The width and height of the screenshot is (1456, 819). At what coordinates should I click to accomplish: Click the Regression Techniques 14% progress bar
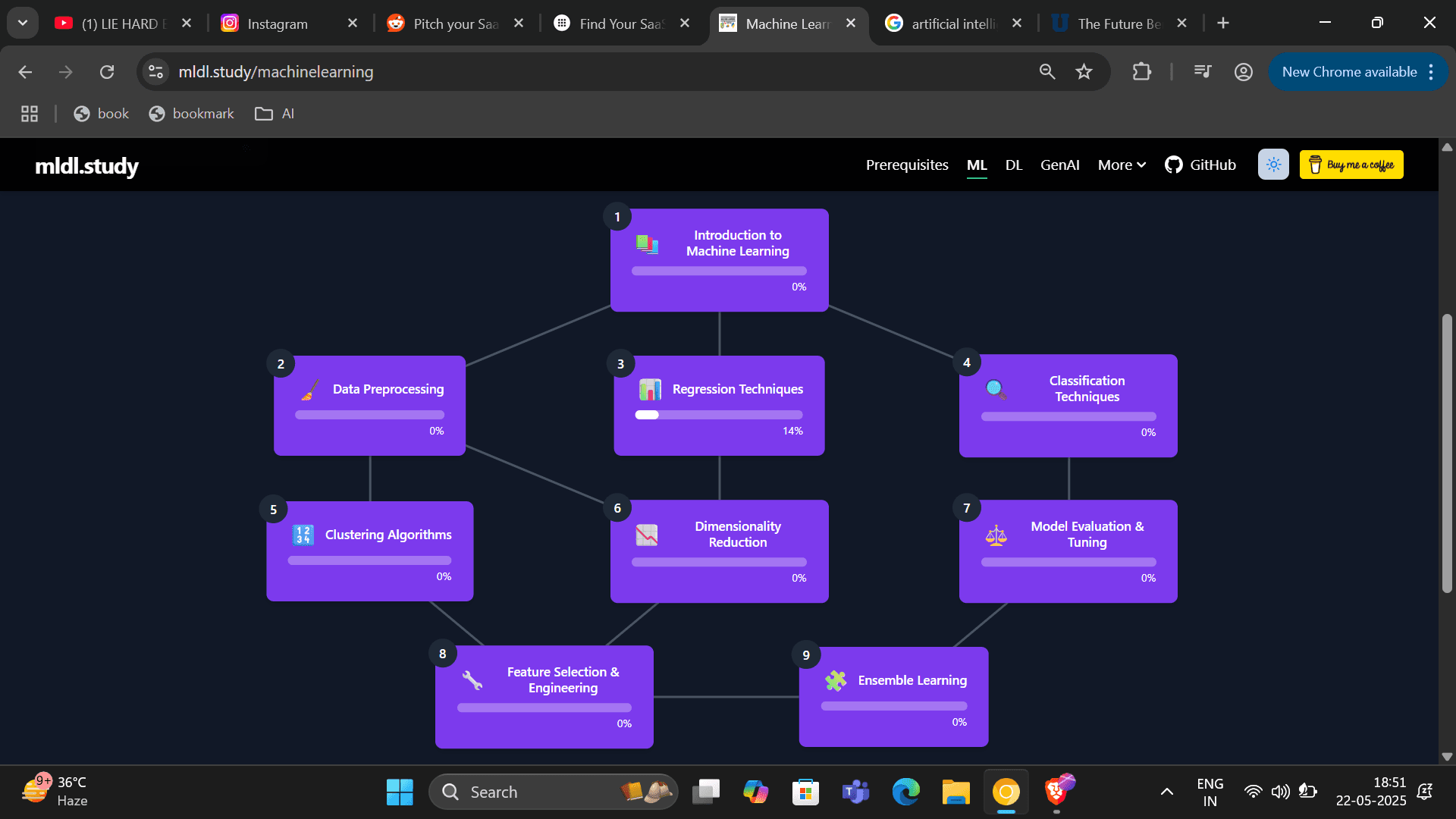point(719,415)
